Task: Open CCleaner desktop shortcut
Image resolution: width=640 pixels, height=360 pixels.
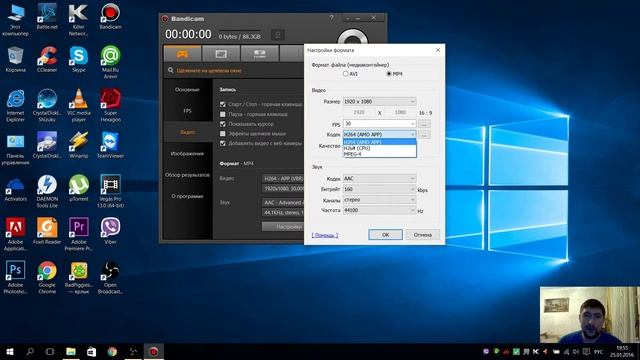Action: tap(47, 60)
